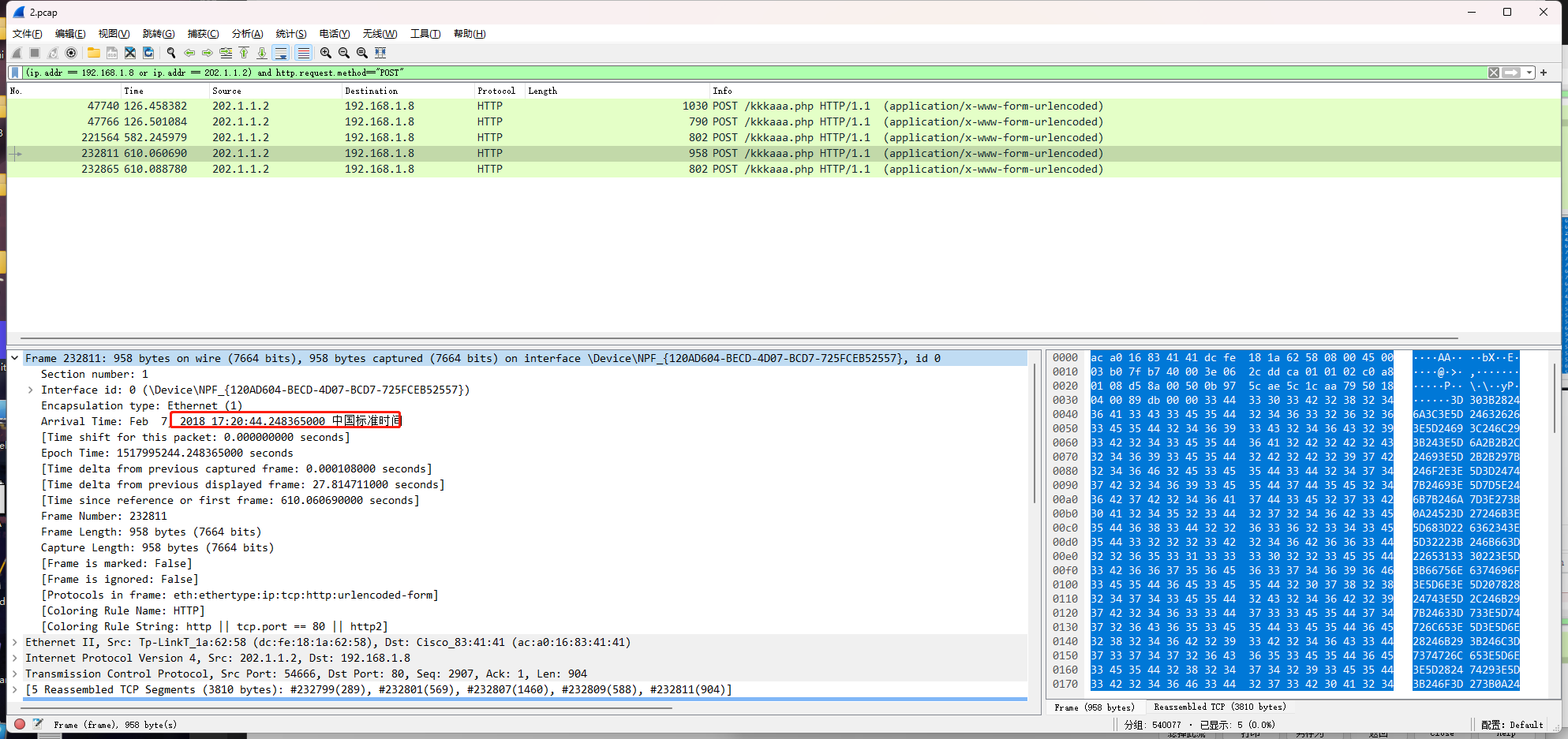
Task: Clear the display filter with the X
Action: click(1494, 73)
